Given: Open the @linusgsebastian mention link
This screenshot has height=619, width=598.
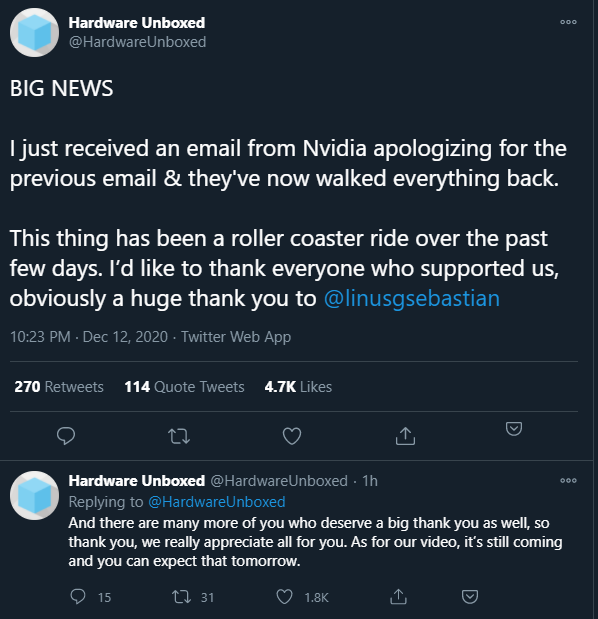Looking at the screenshot, I should pyautogui.click(x=412, y=298).
